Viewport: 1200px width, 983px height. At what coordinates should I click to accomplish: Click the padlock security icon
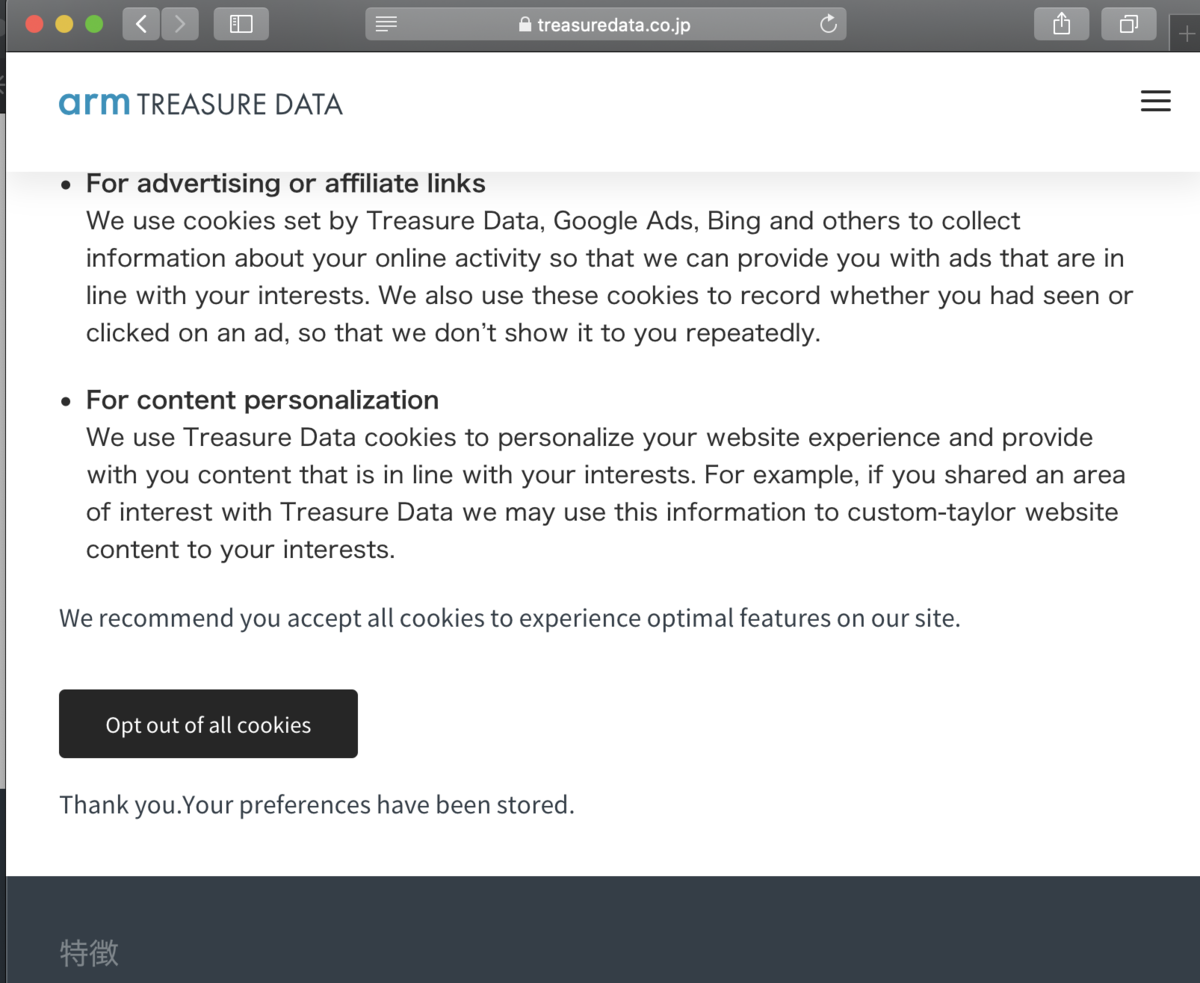(525, 25)
